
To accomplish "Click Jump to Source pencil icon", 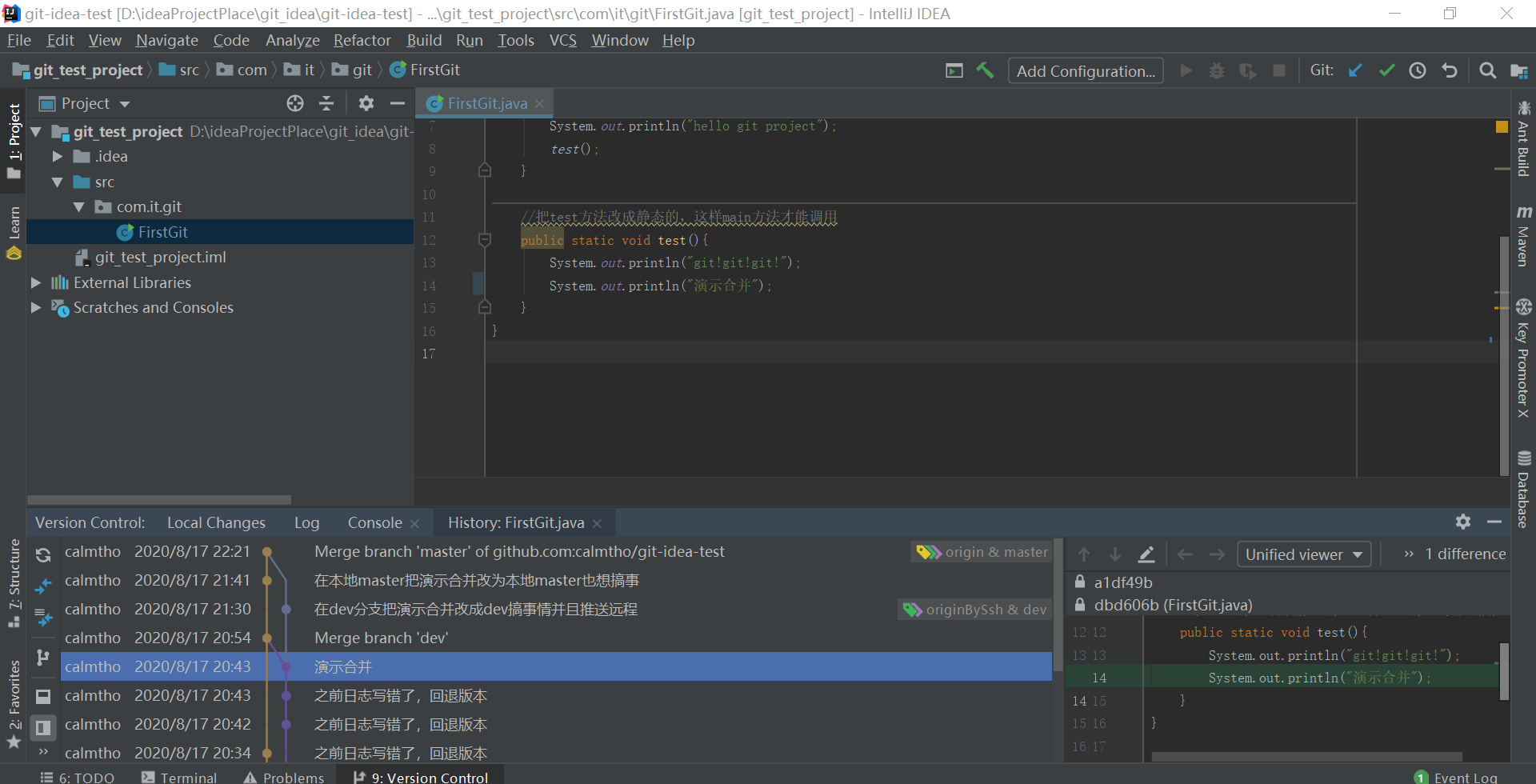I will pyautogui.click(x=1146, y=554).
